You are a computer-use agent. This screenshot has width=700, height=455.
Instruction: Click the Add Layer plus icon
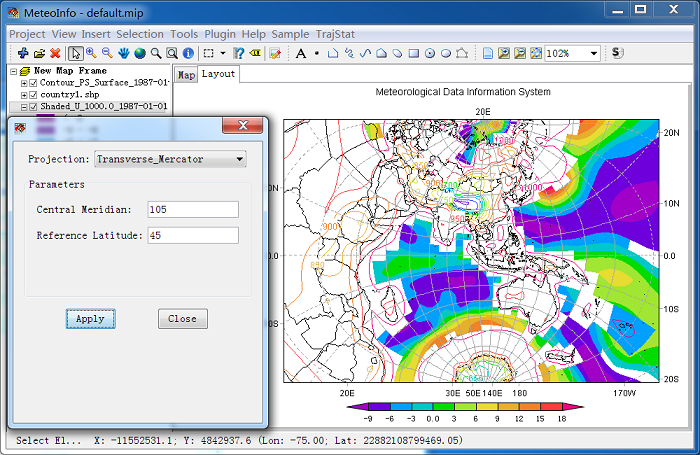tap(23, 53)
